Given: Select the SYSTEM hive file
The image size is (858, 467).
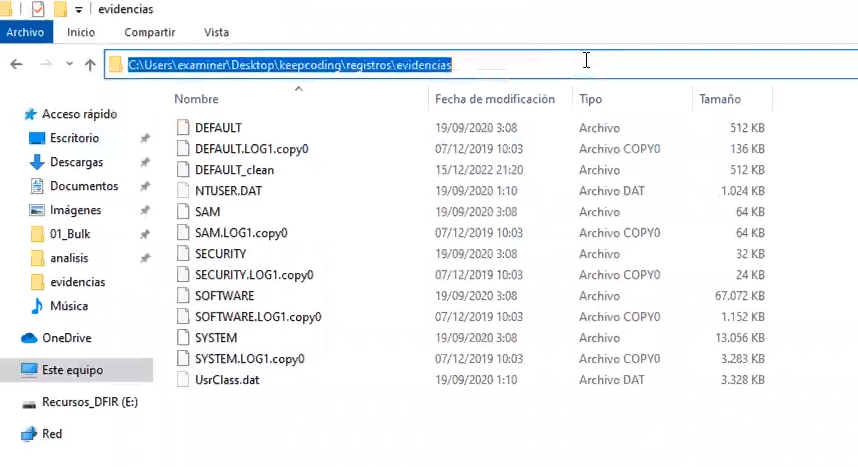Looking at the screenshot, I should tap(216, 338).
